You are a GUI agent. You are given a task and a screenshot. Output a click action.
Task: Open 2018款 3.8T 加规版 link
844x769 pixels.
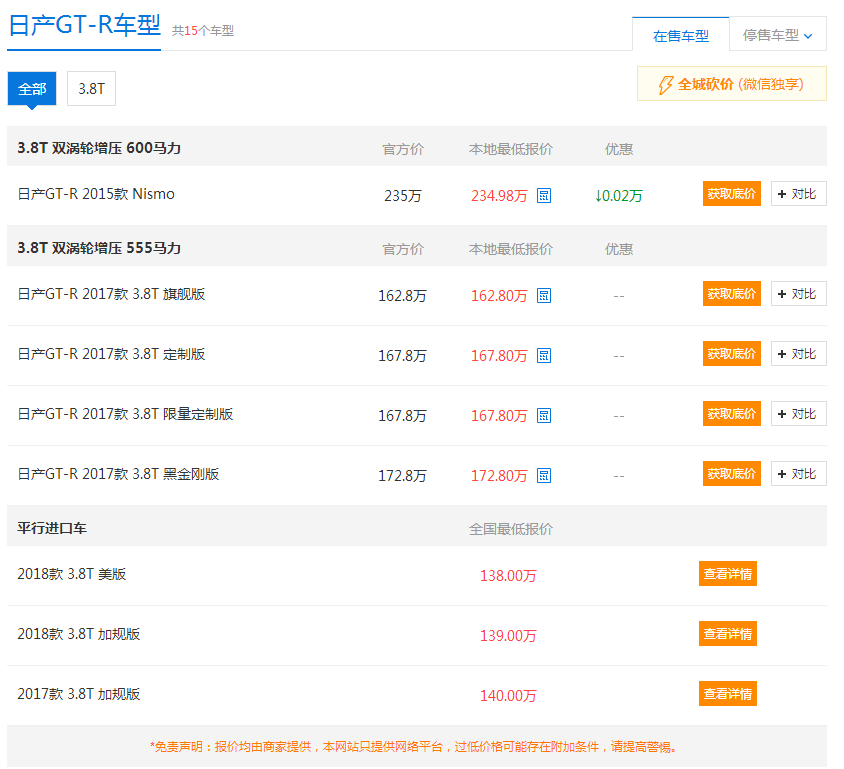pyautogui.click(x=79, y=634)
